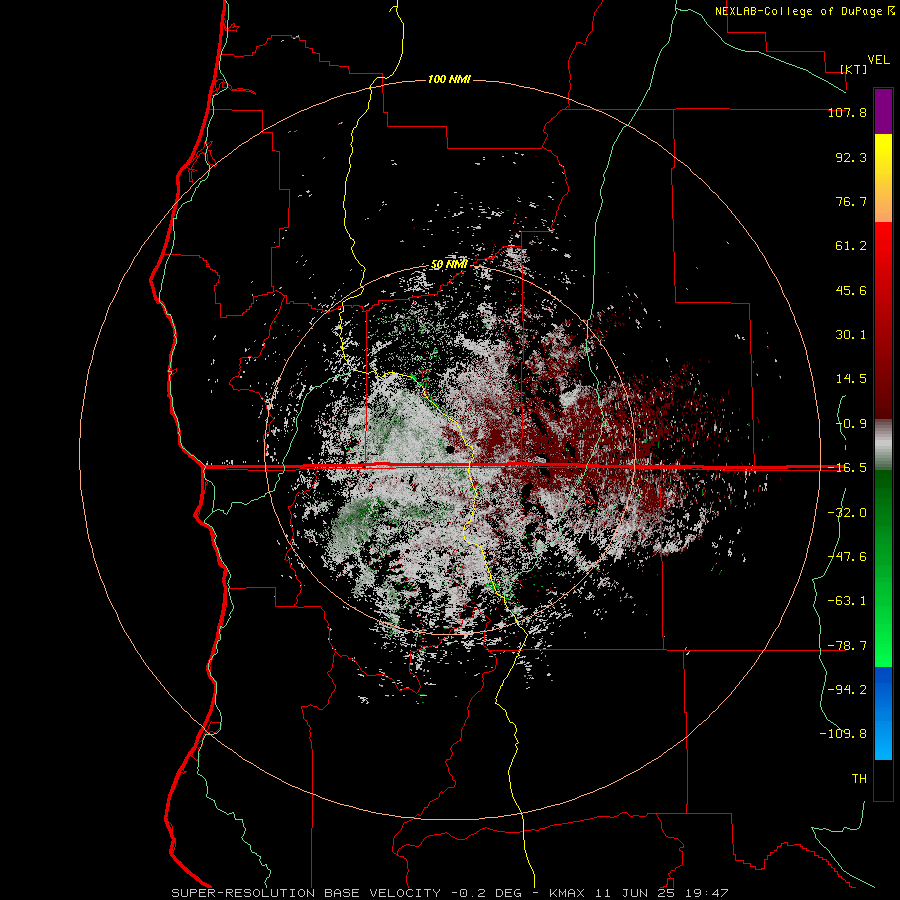Viewport: 900px width, 900px height.
Task: Click the -78.7 legend value
Action: (847, 646)
